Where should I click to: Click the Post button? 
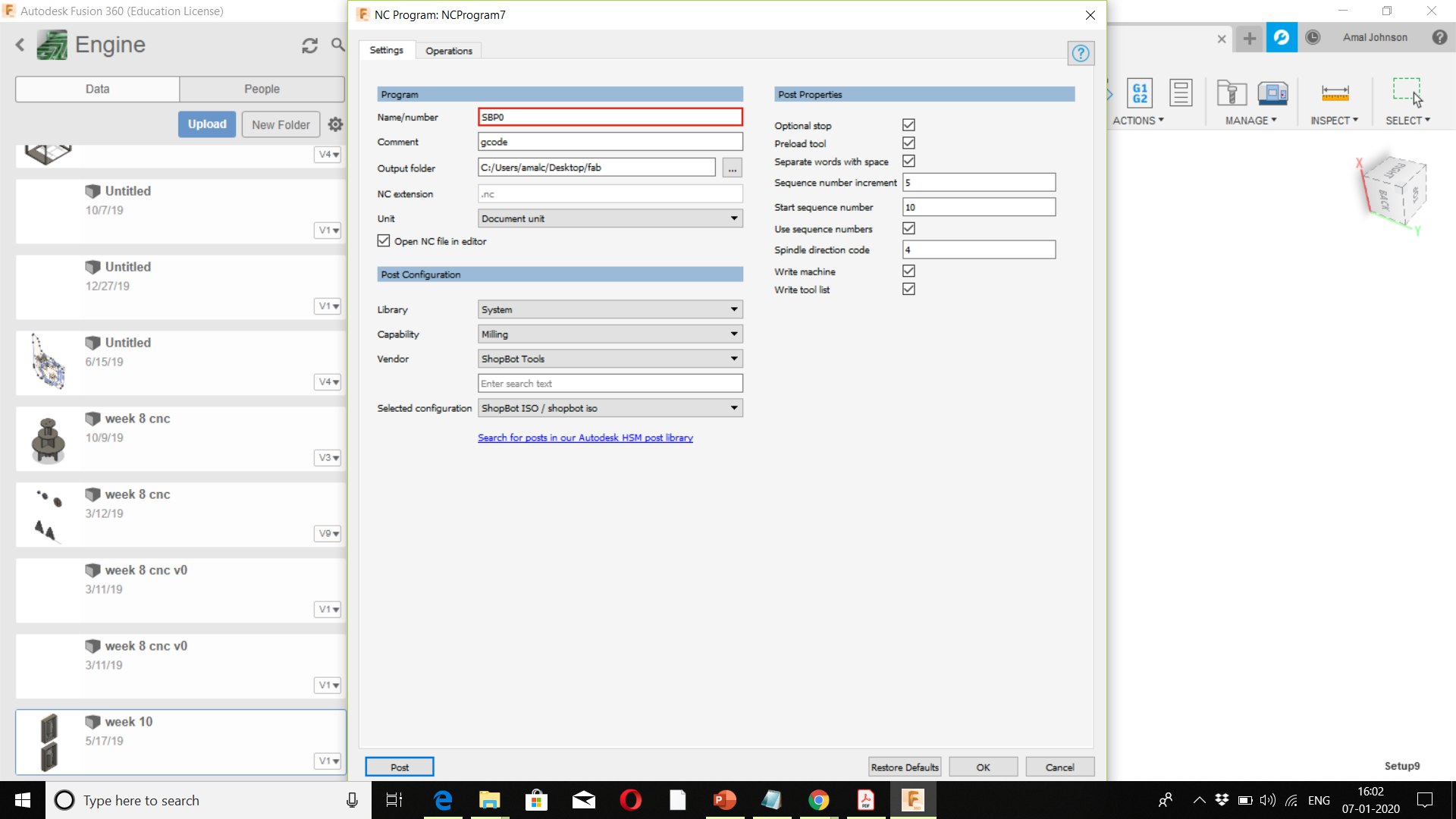coord(399,767)
